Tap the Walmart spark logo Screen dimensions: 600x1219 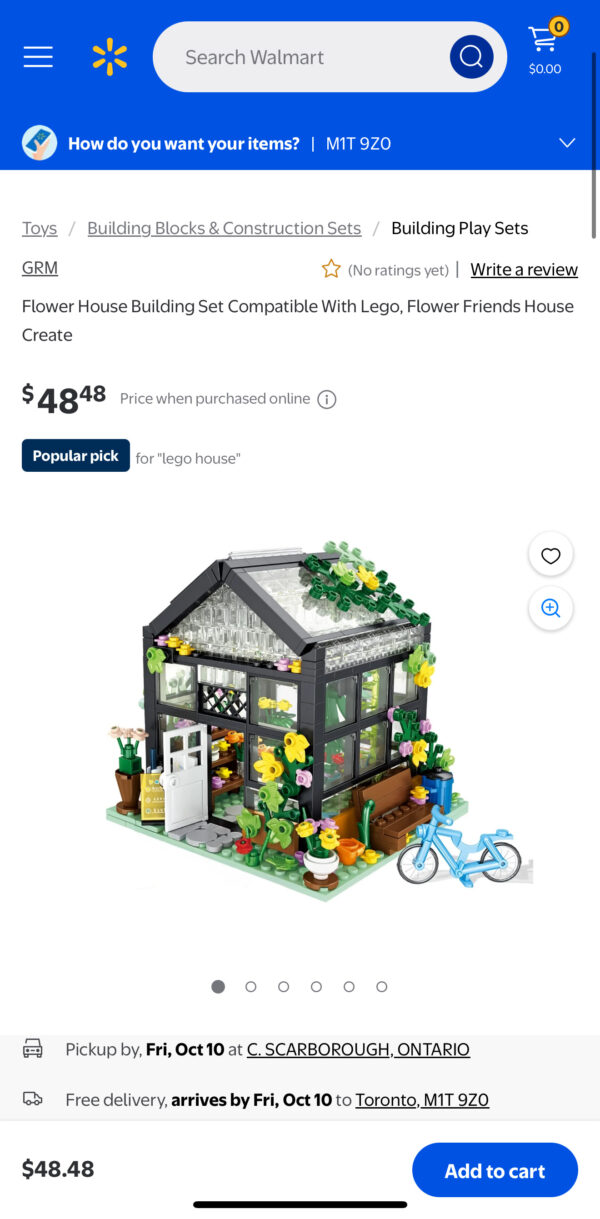pyautogui.click(x=110, y=57)
